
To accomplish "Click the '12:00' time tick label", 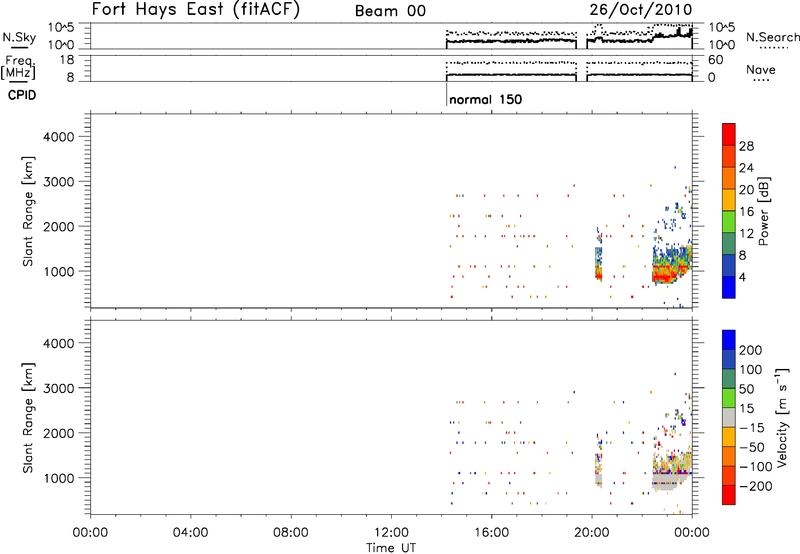I will click(x=391, y=533).
